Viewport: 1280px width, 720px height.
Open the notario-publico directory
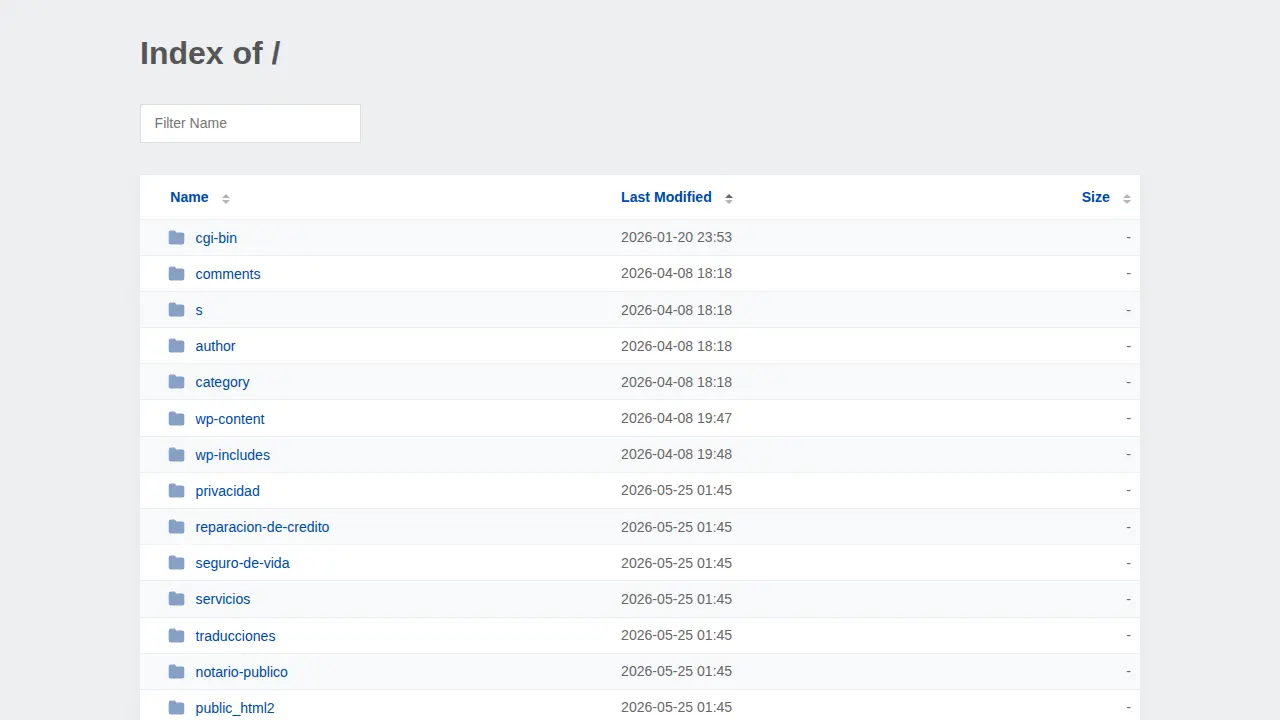241,672
